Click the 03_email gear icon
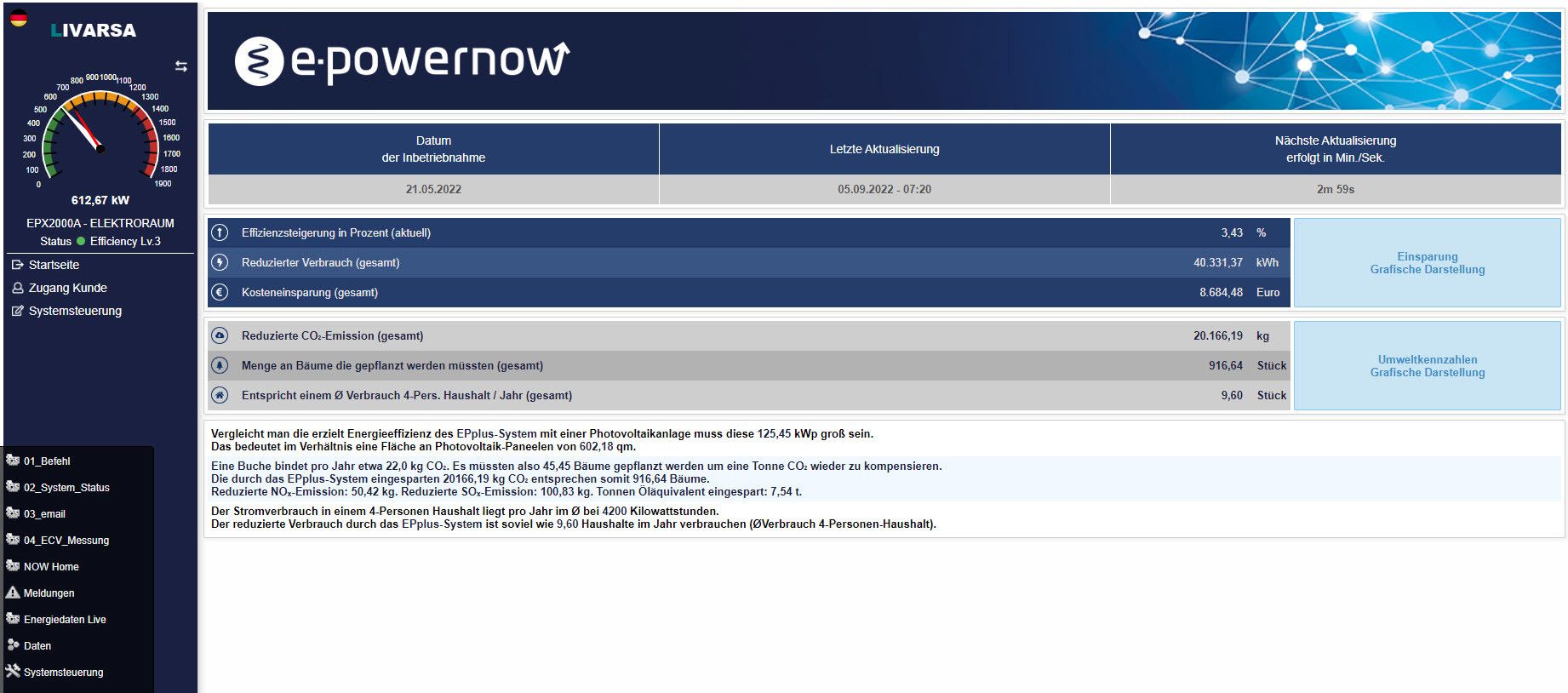The height and width of the screenshot is (693, 1568). (x=13, y=513)
